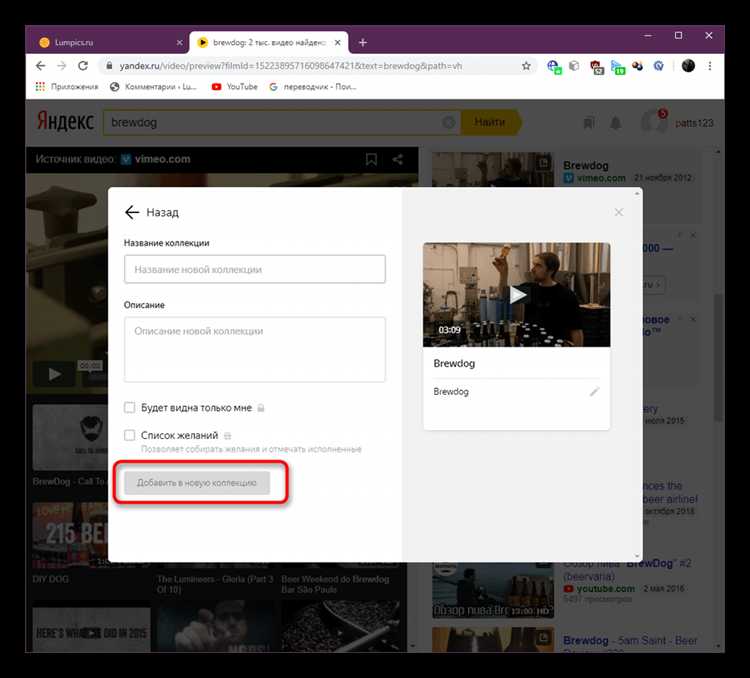Screen dimensions: 750x678
Task: Reload the current page
Action: coord(83,66)
